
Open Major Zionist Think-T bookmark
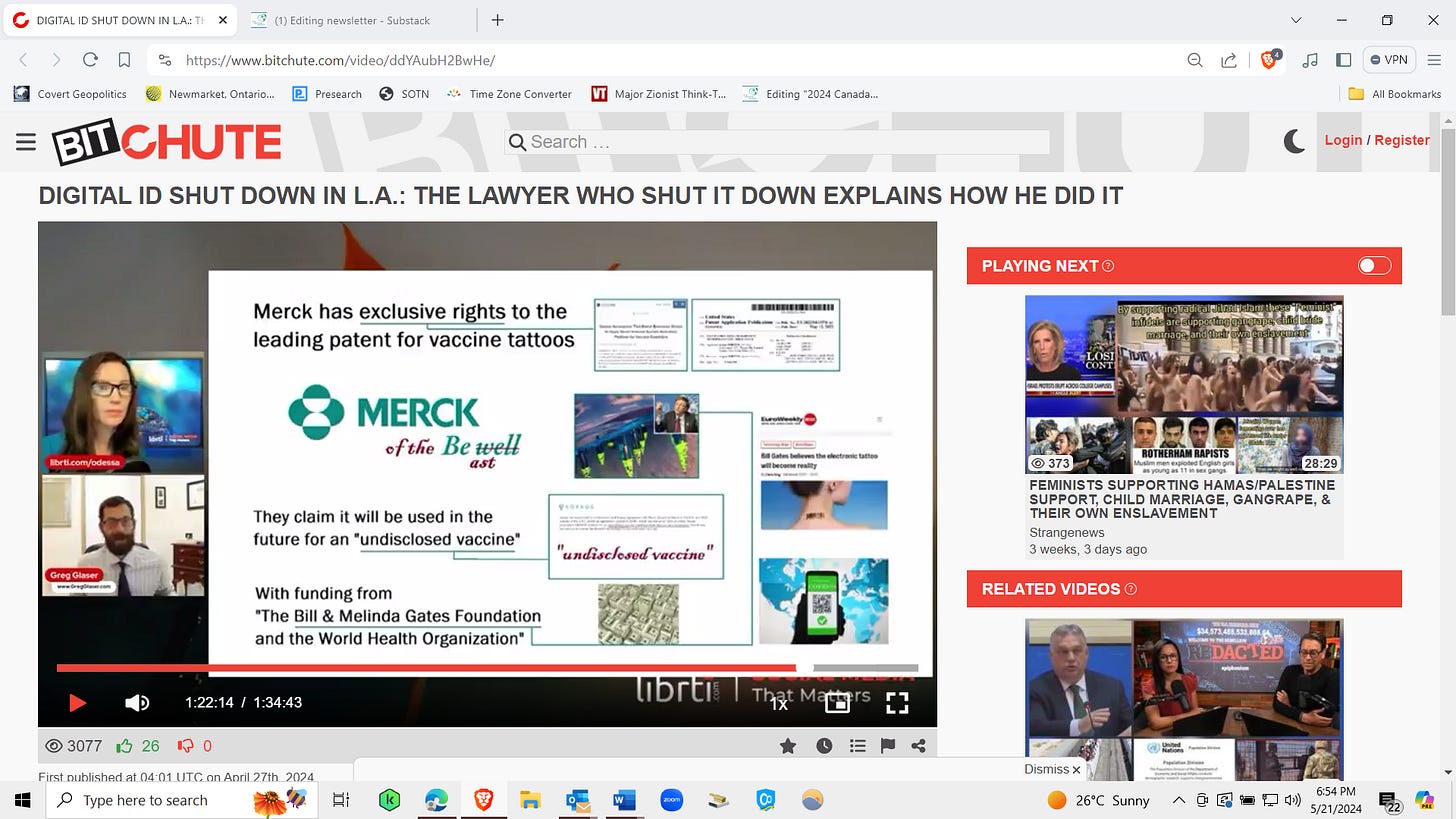point(659,94)
